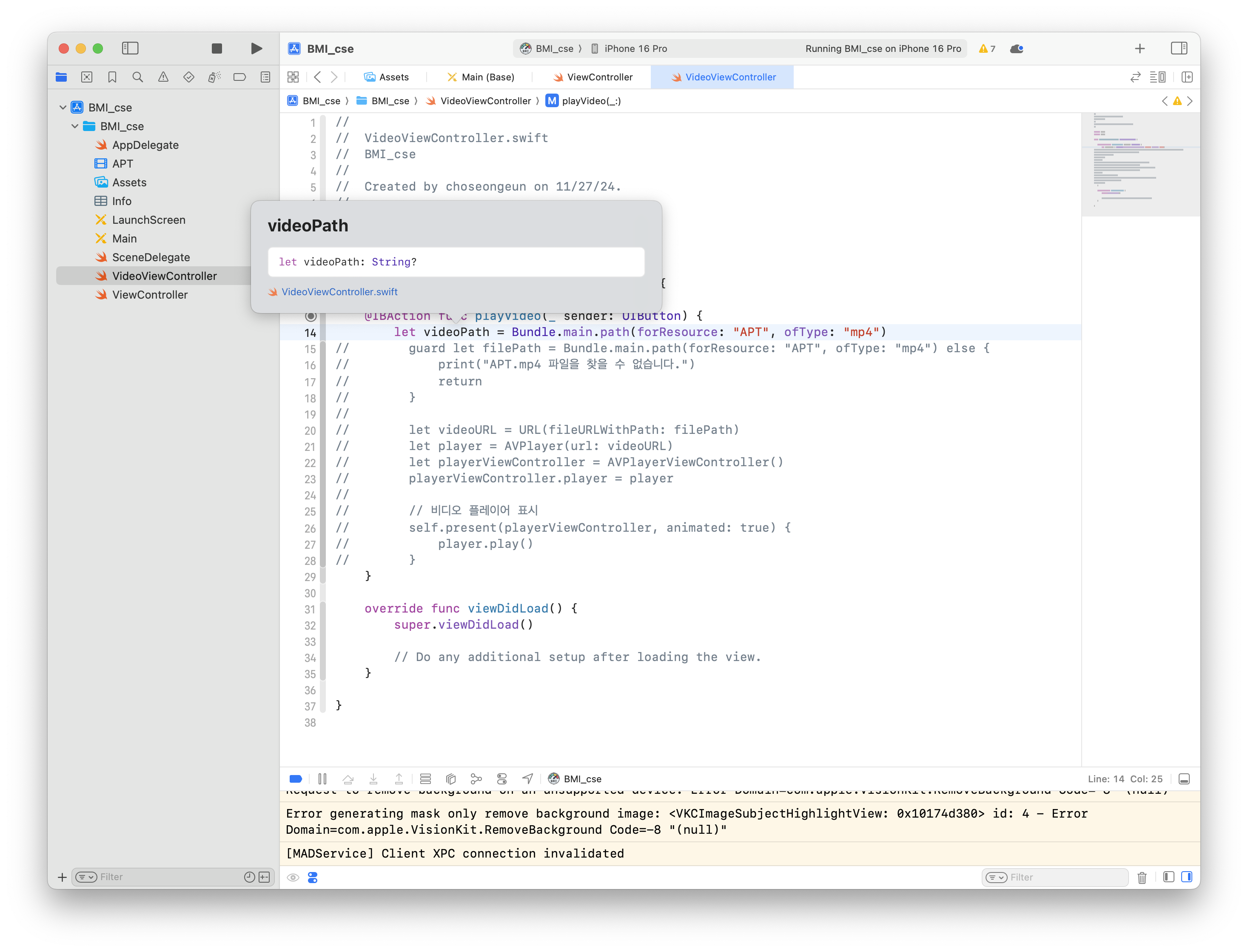Image resolution: width=1248 pixels, height=952 pixels.
Task: Collapse the BMI_cse folder group
Action: tap(75, 126)
